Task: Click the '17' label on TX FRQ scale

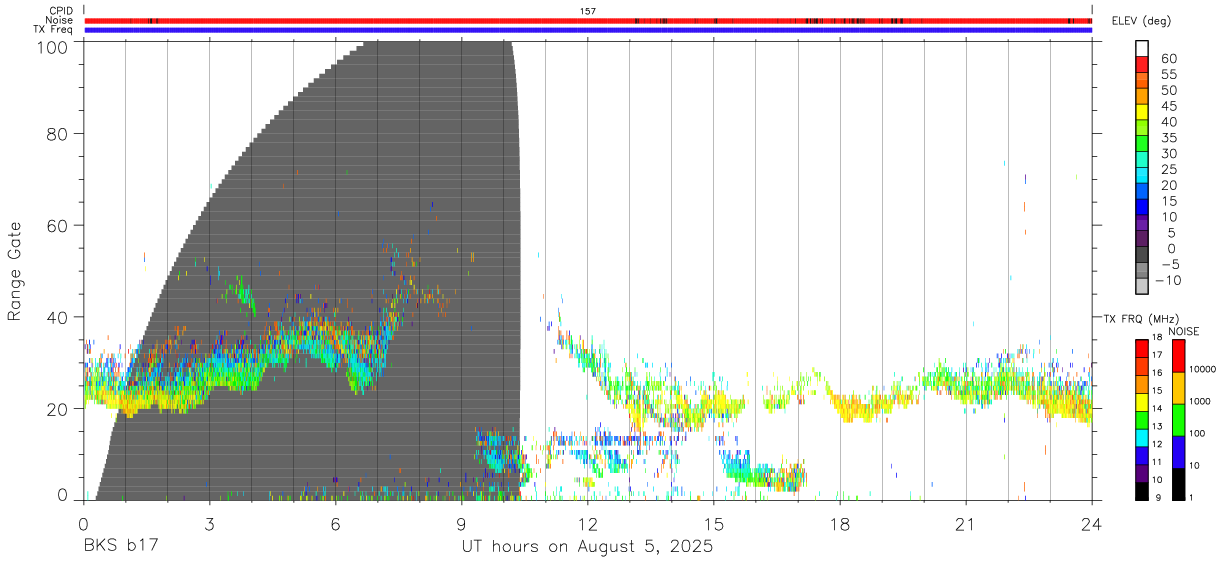Action: pos(1157,355)
